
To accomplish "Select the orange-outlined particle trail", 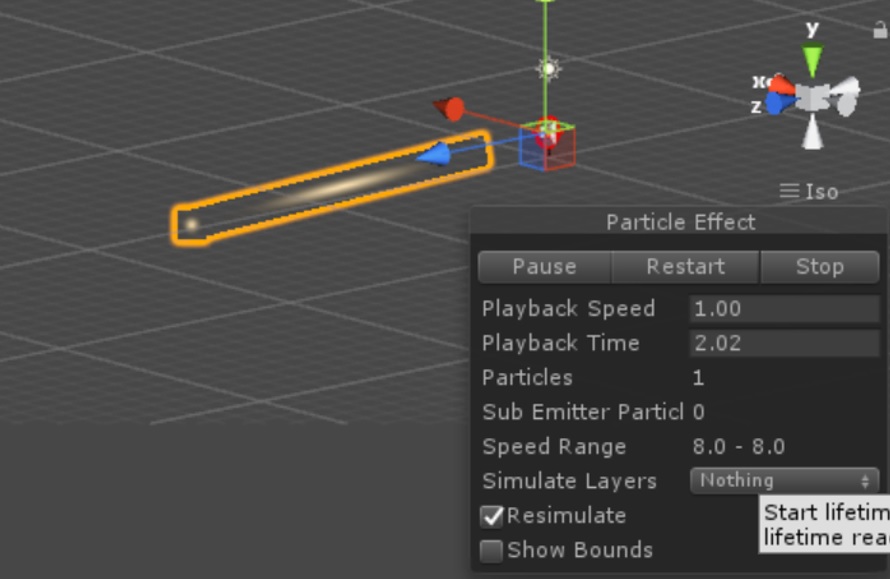I will (330, 190).
